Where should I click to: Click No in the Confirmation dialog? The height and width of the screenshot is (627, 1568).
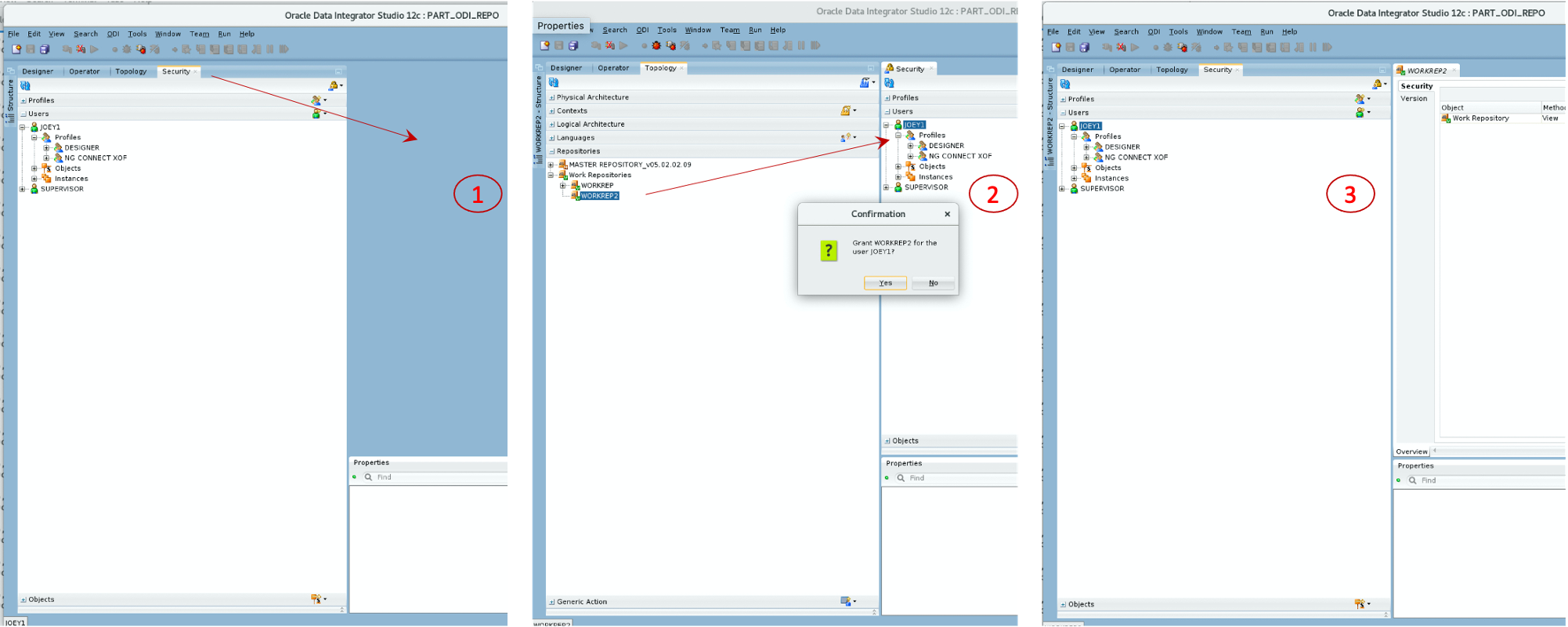[933, 283]
